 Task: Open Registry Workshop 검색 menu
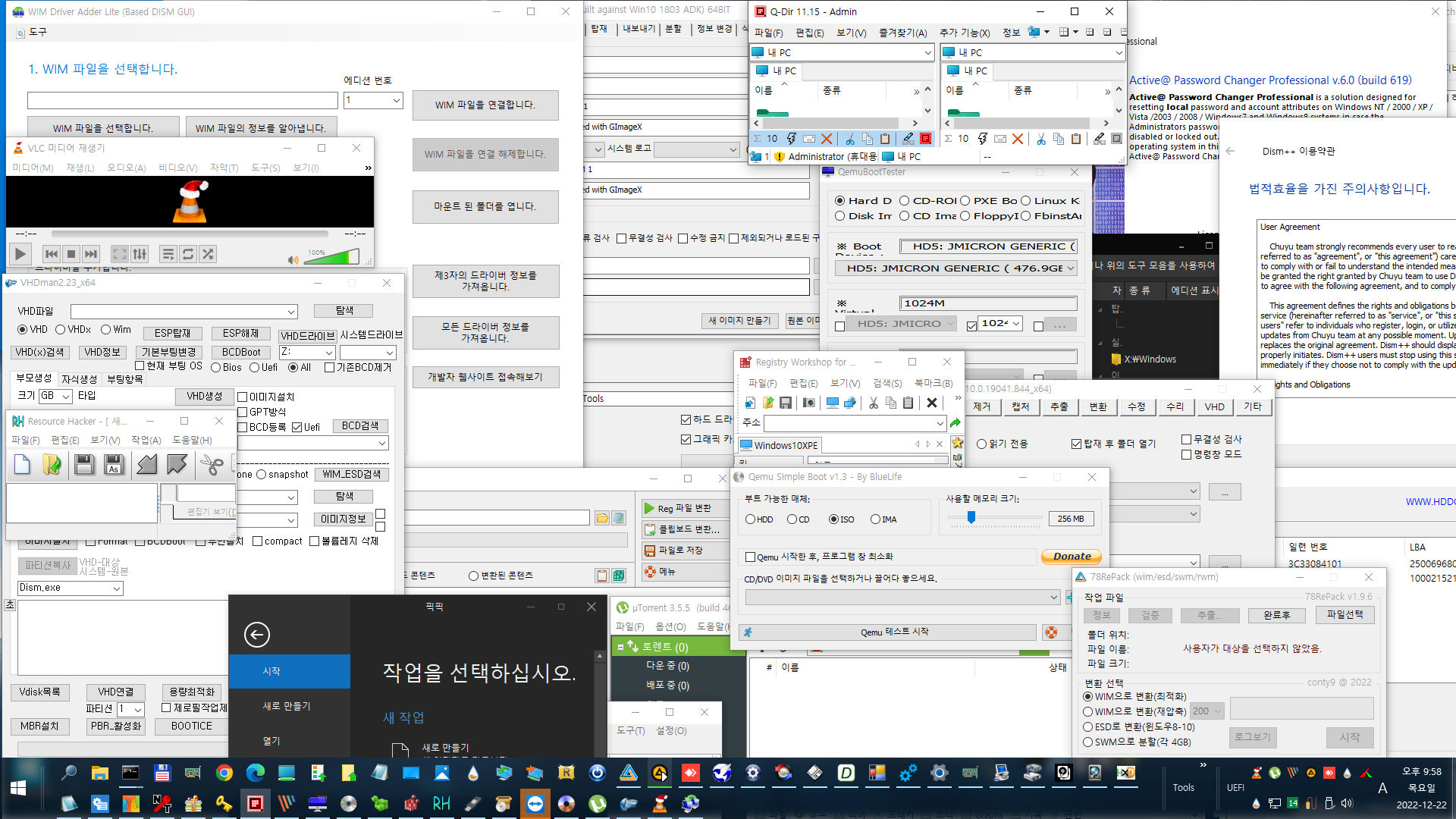tap(886, 383)
